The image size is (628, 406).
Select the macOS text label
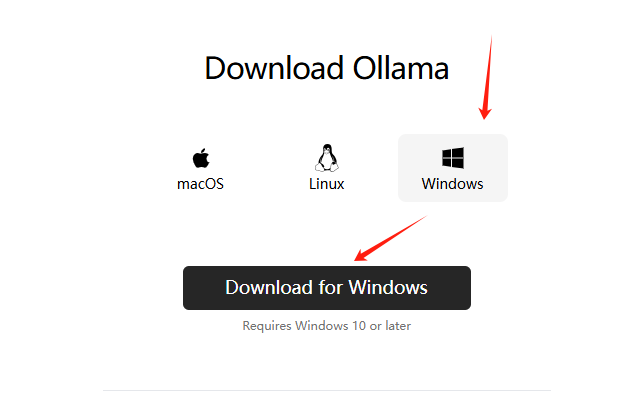[x=200, y=184]
